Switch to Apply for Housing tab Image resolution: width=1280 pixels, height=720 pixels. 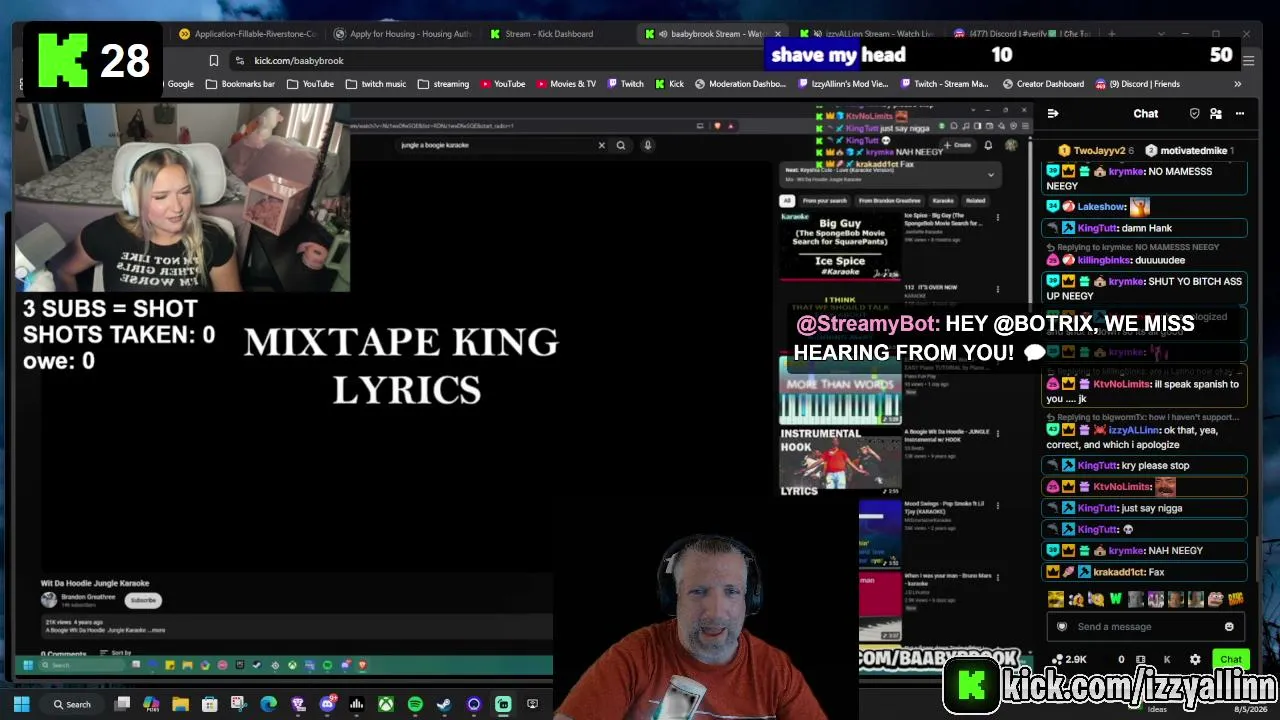tap(402, 34)
